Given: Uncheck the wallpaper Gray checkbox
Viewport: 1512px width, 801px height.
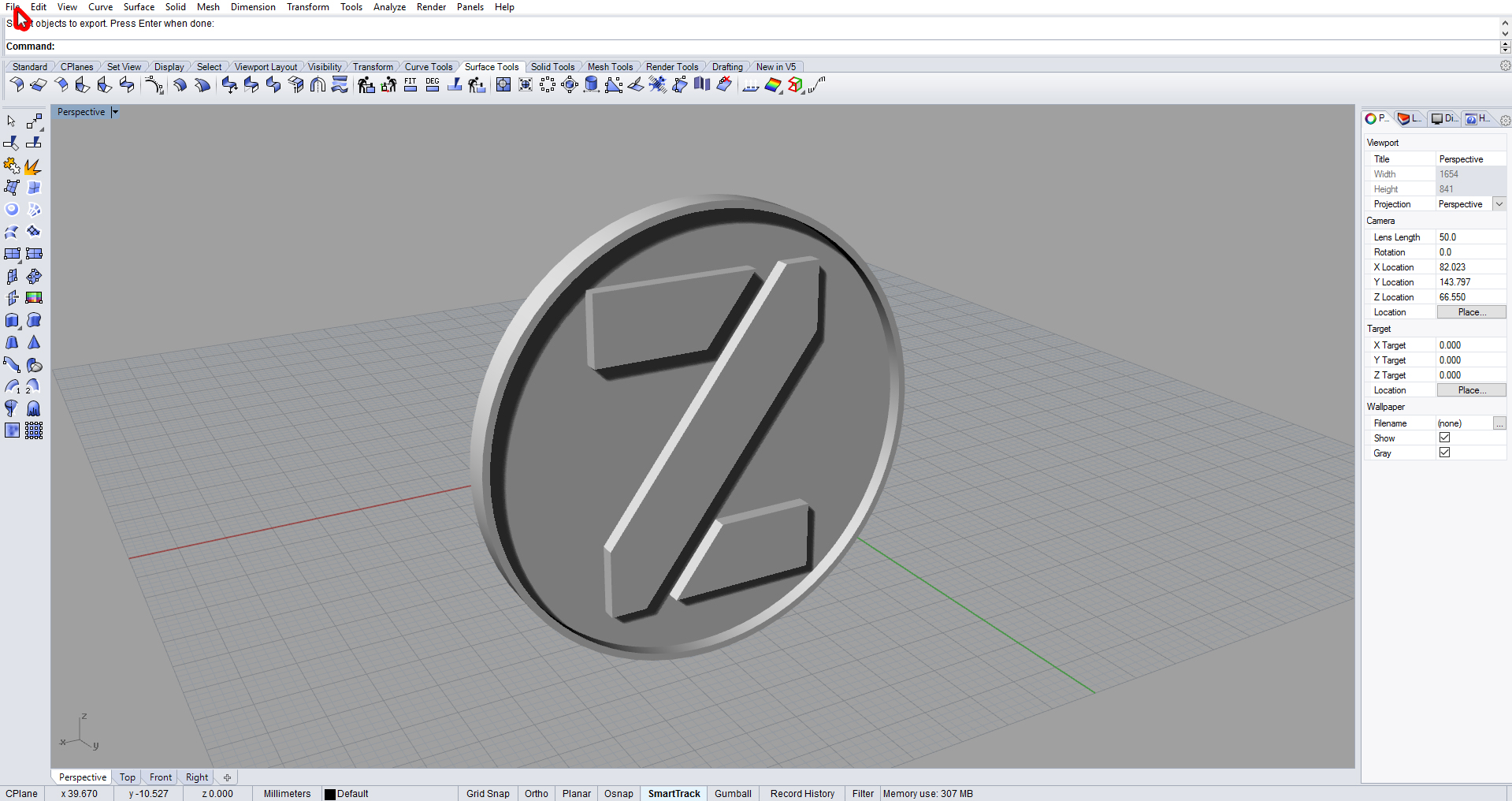Looking at the screenshot, I should click(1444, 453).
